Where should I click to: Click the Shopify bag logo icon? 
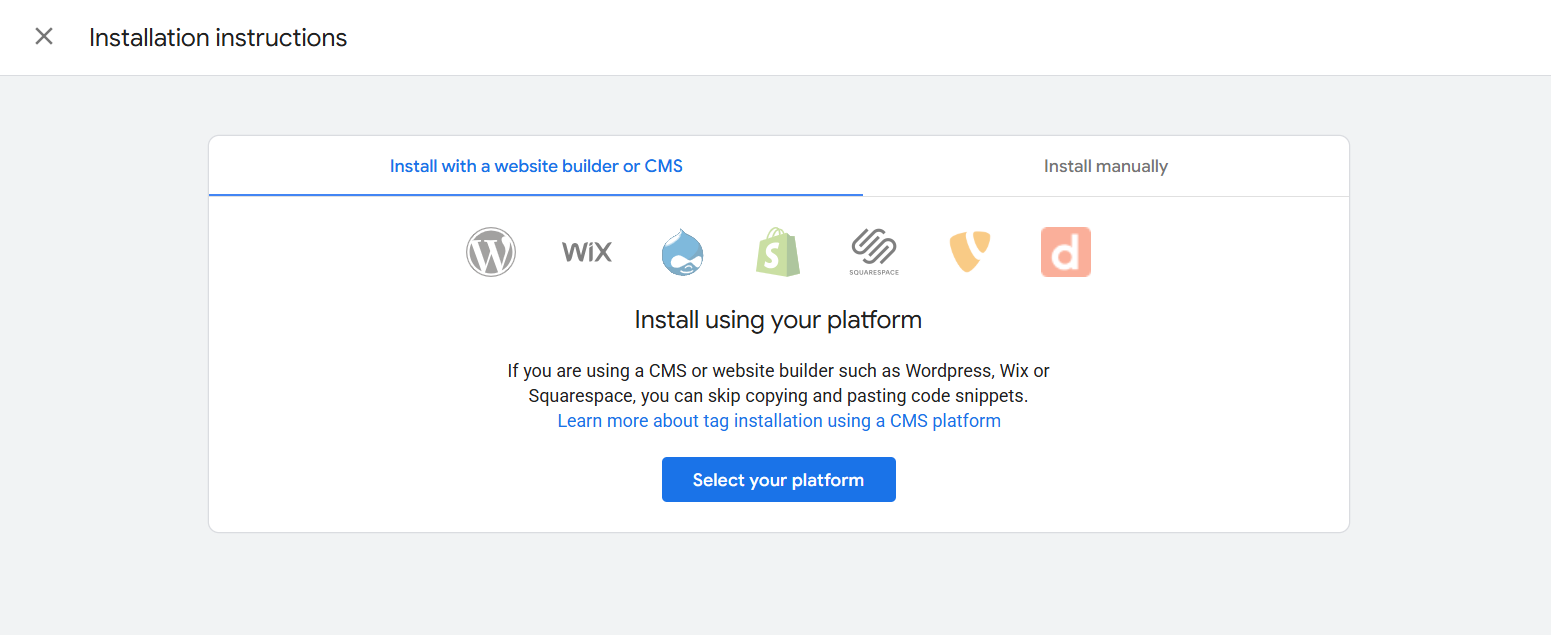point(778,252)
